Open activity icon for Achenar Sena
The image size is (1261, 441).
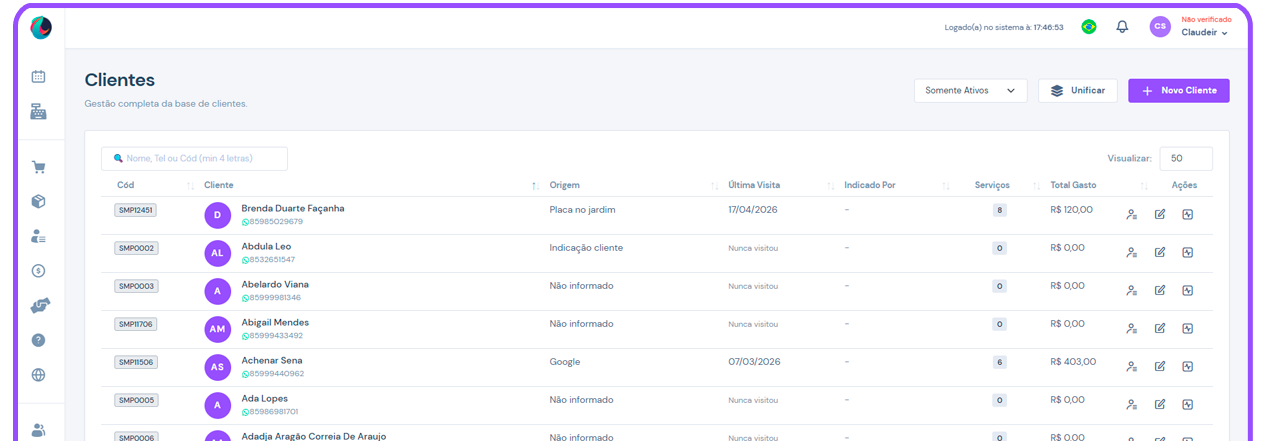tap(1188, 366)
